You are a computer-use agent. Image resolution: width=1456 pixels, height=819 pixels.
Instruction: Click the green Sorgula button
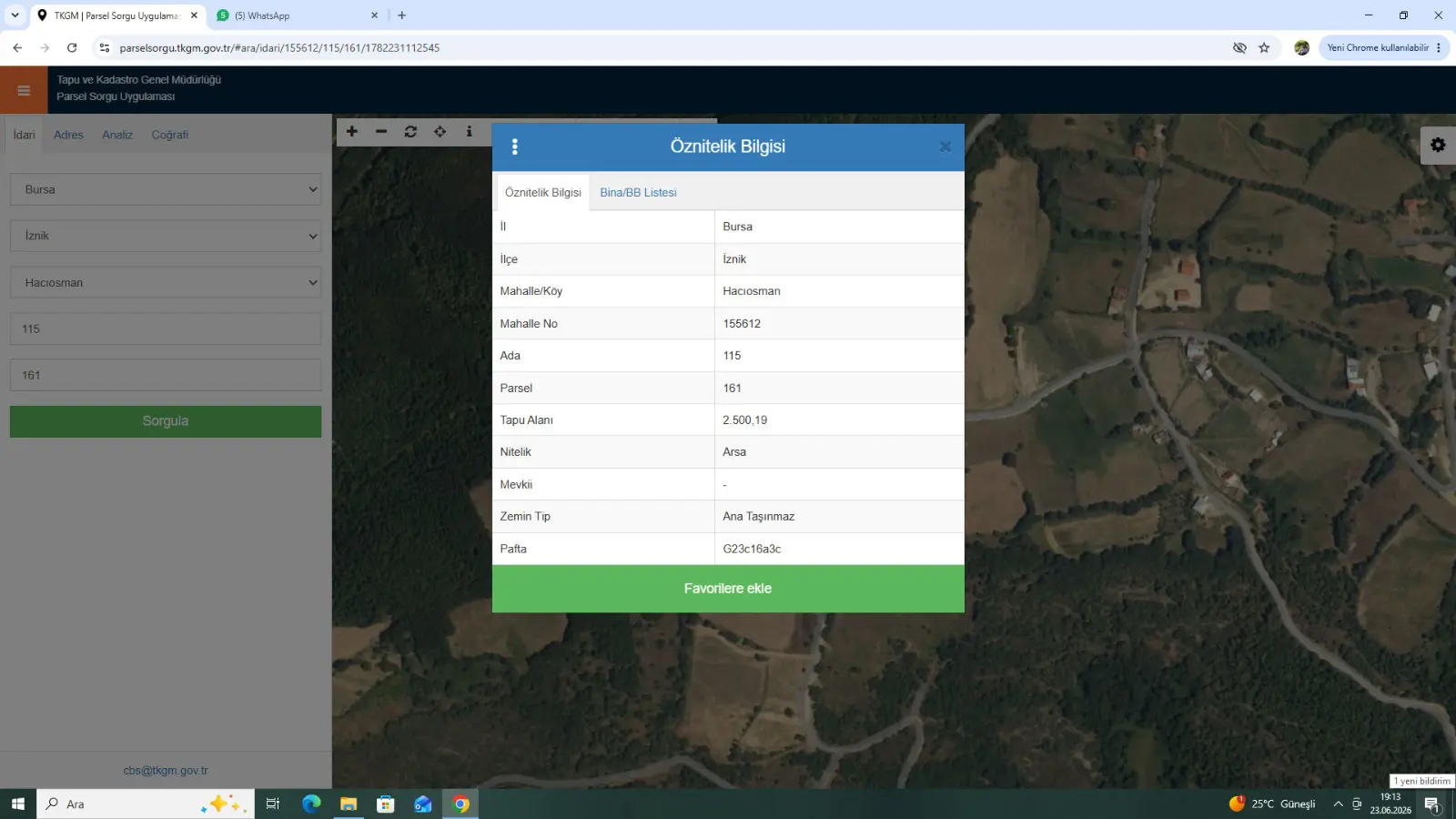pyautogui.click(x=166, y=421)
